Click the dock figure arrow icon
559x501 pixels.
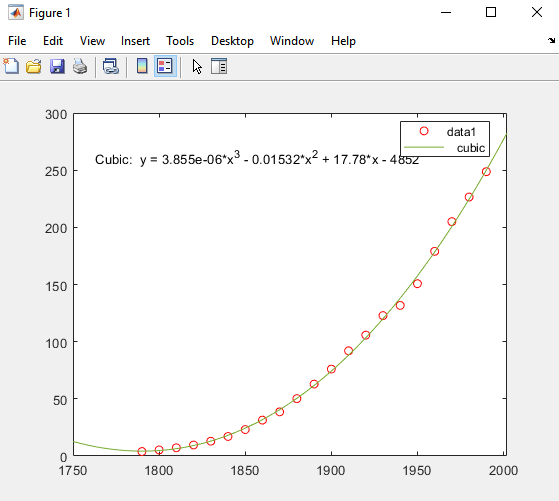click(x=552, y=41)
